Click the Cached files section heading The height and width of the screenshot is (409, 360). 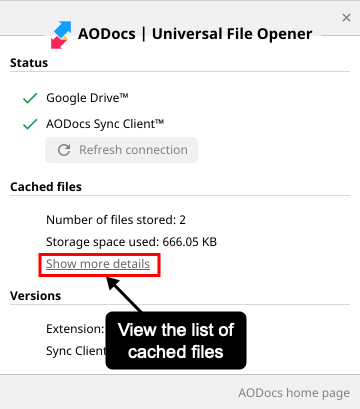click(46, 187)
